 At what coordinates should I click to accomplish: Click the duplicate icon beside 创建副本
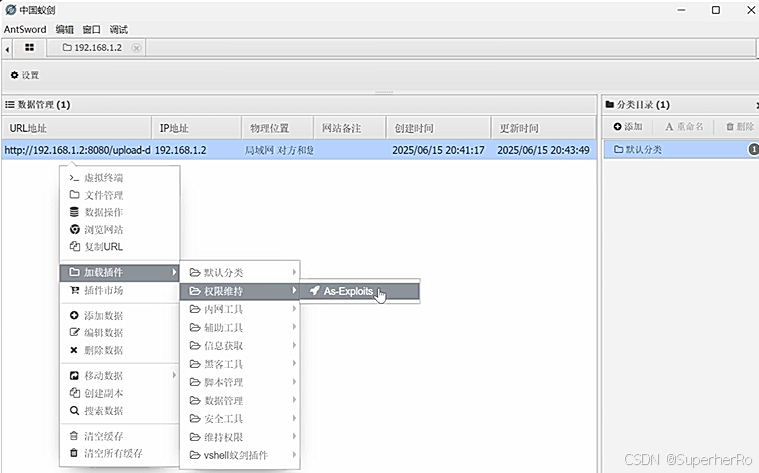(x=75, y=393)
